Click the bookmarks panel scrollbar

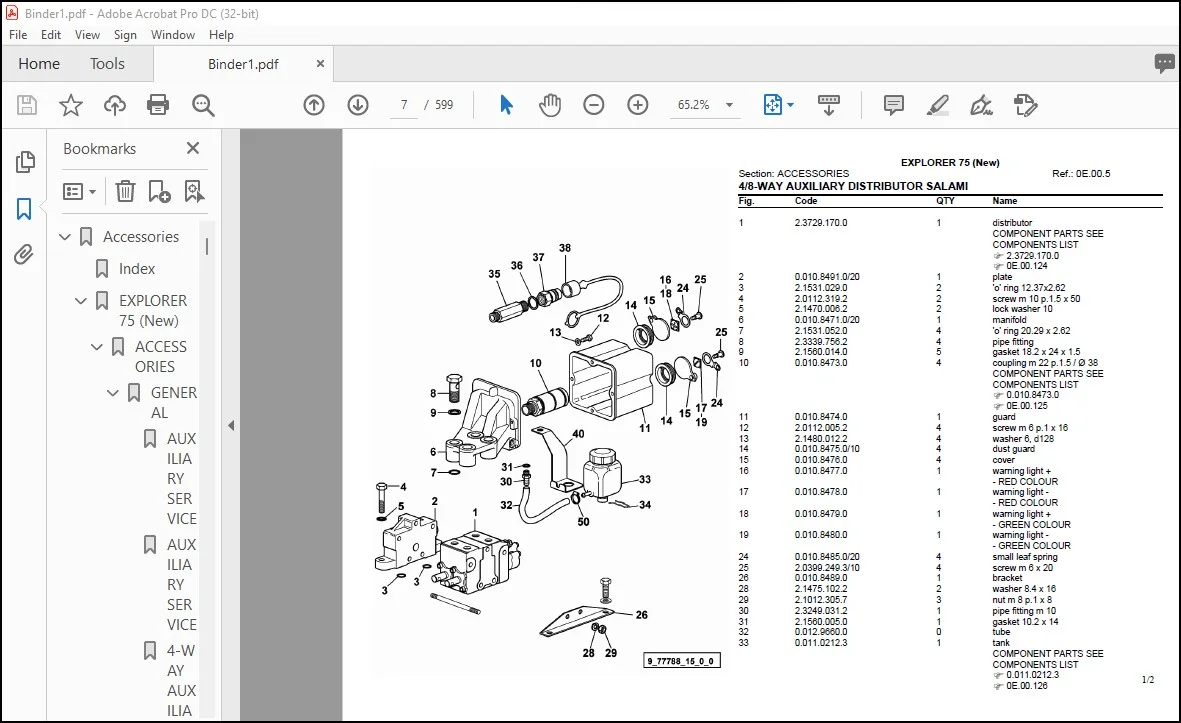[207, 246]
